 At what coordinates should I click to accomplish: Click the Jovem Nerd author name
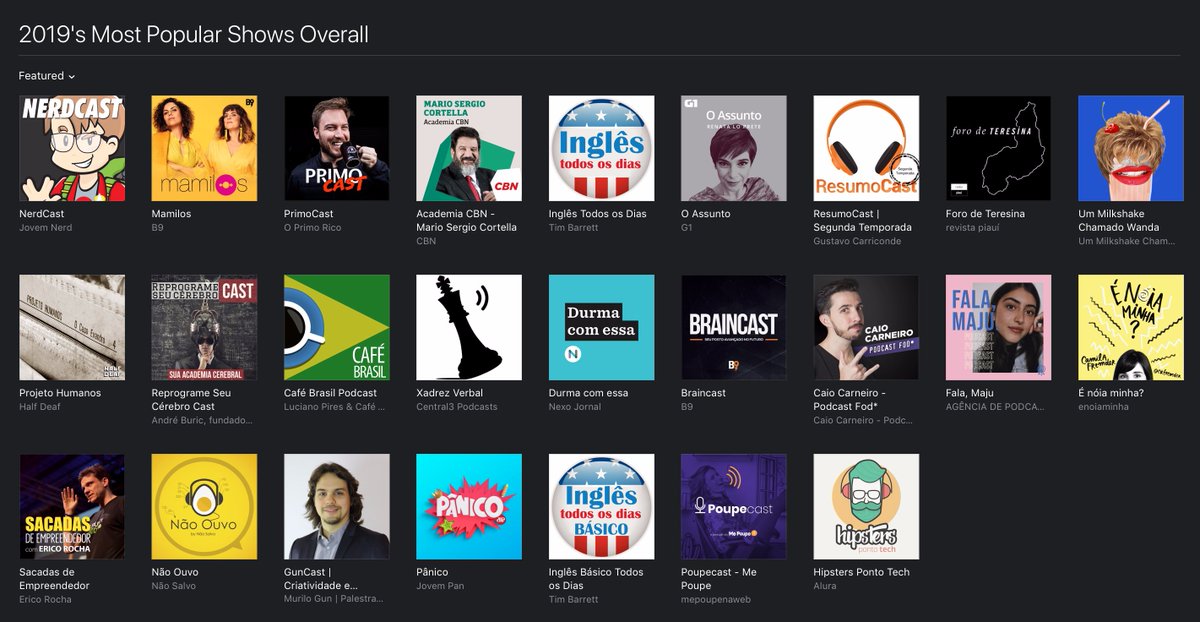(46, 228)
